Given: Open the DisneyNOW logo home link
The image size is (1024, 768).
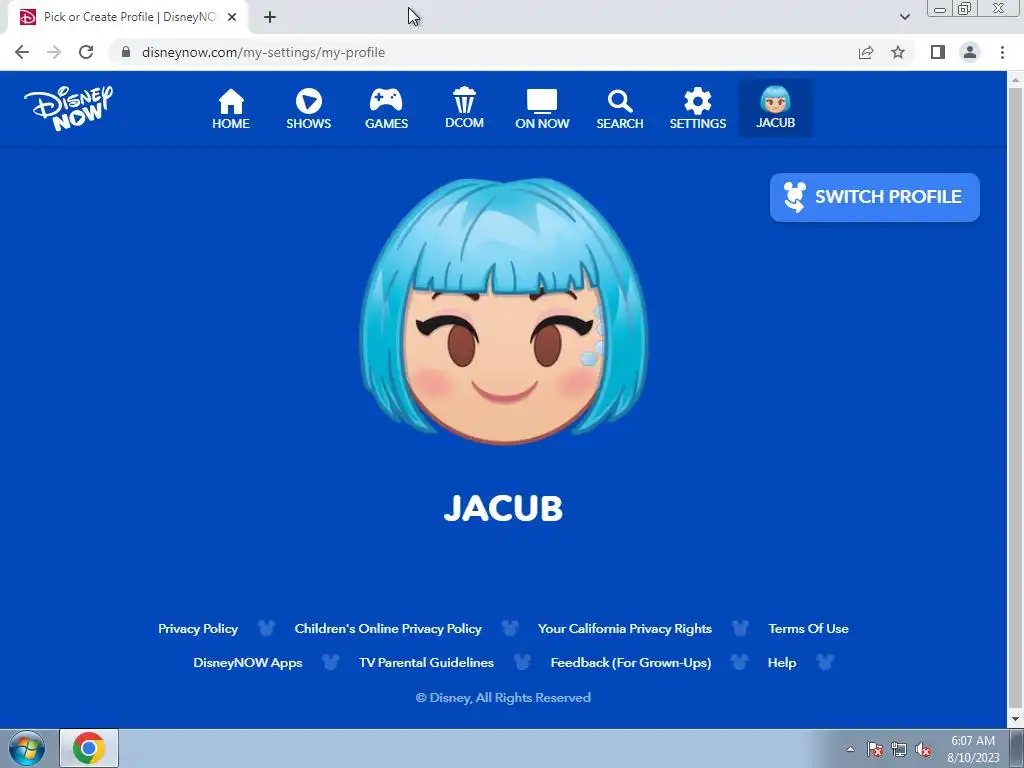Looking at the screenshot, I should pyautogui.click(x=69, y=108).
